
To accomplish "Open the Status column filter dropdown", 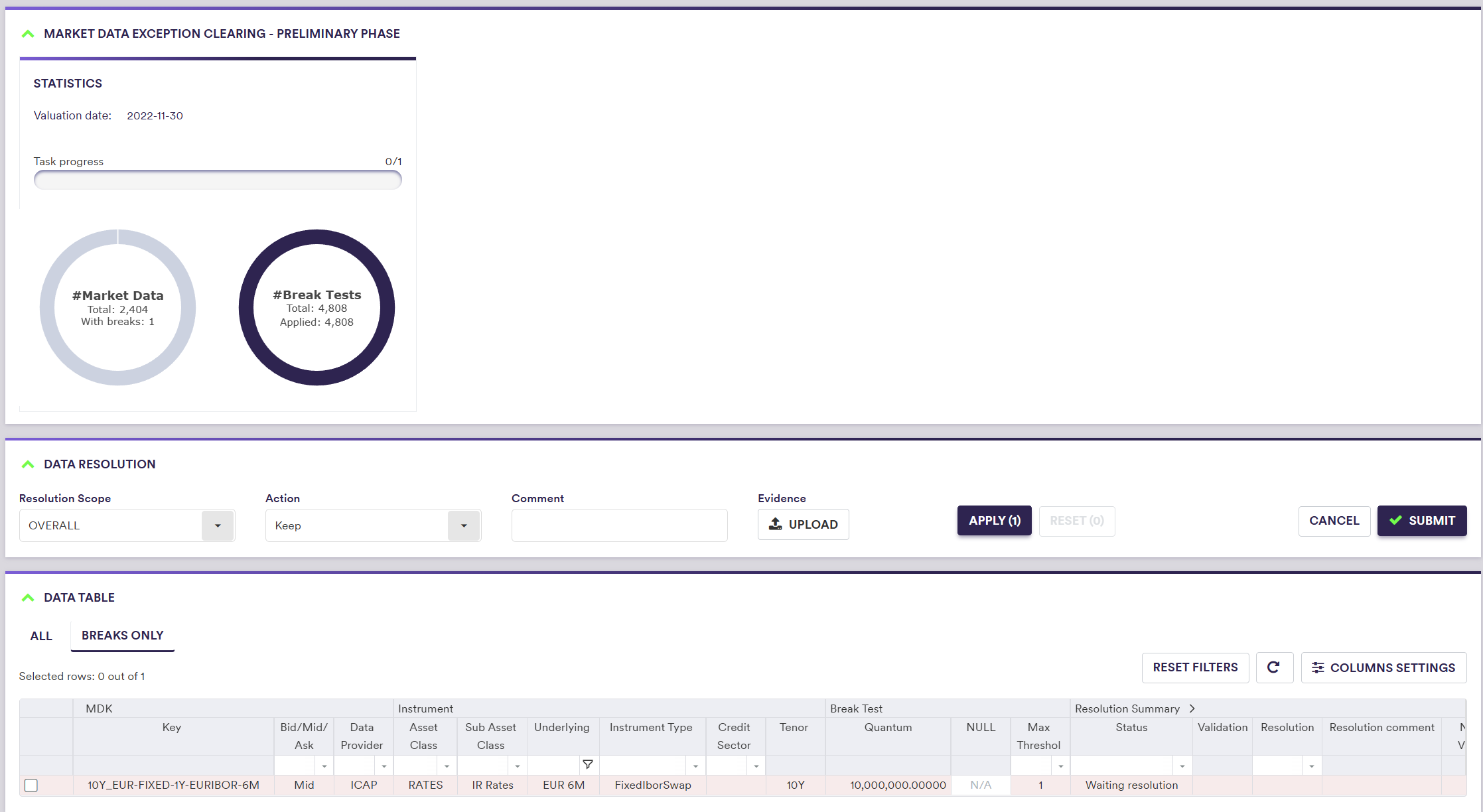I will (x=1182, y=766).
